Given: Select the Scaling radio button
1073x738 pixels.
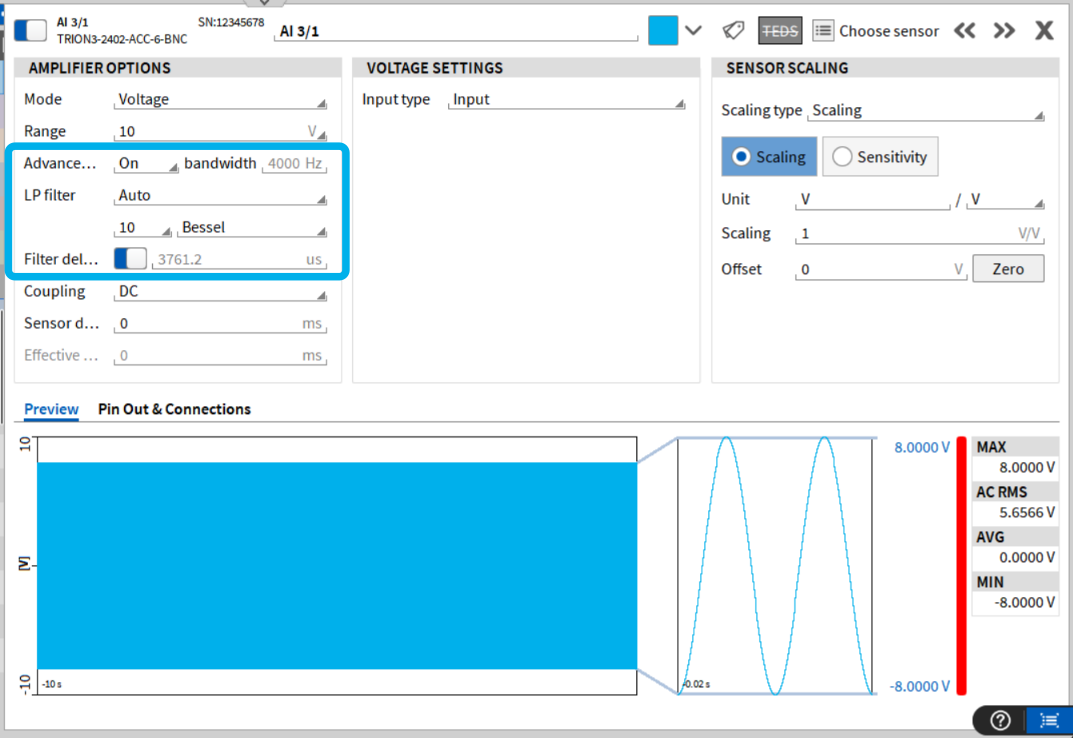Looking at the screenshot, I should 769,157.
